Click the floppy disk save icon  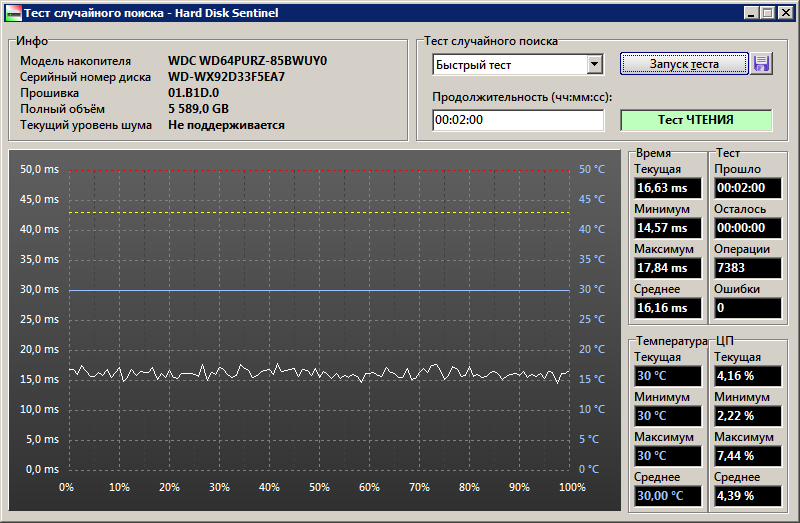(x=761, y=64)
